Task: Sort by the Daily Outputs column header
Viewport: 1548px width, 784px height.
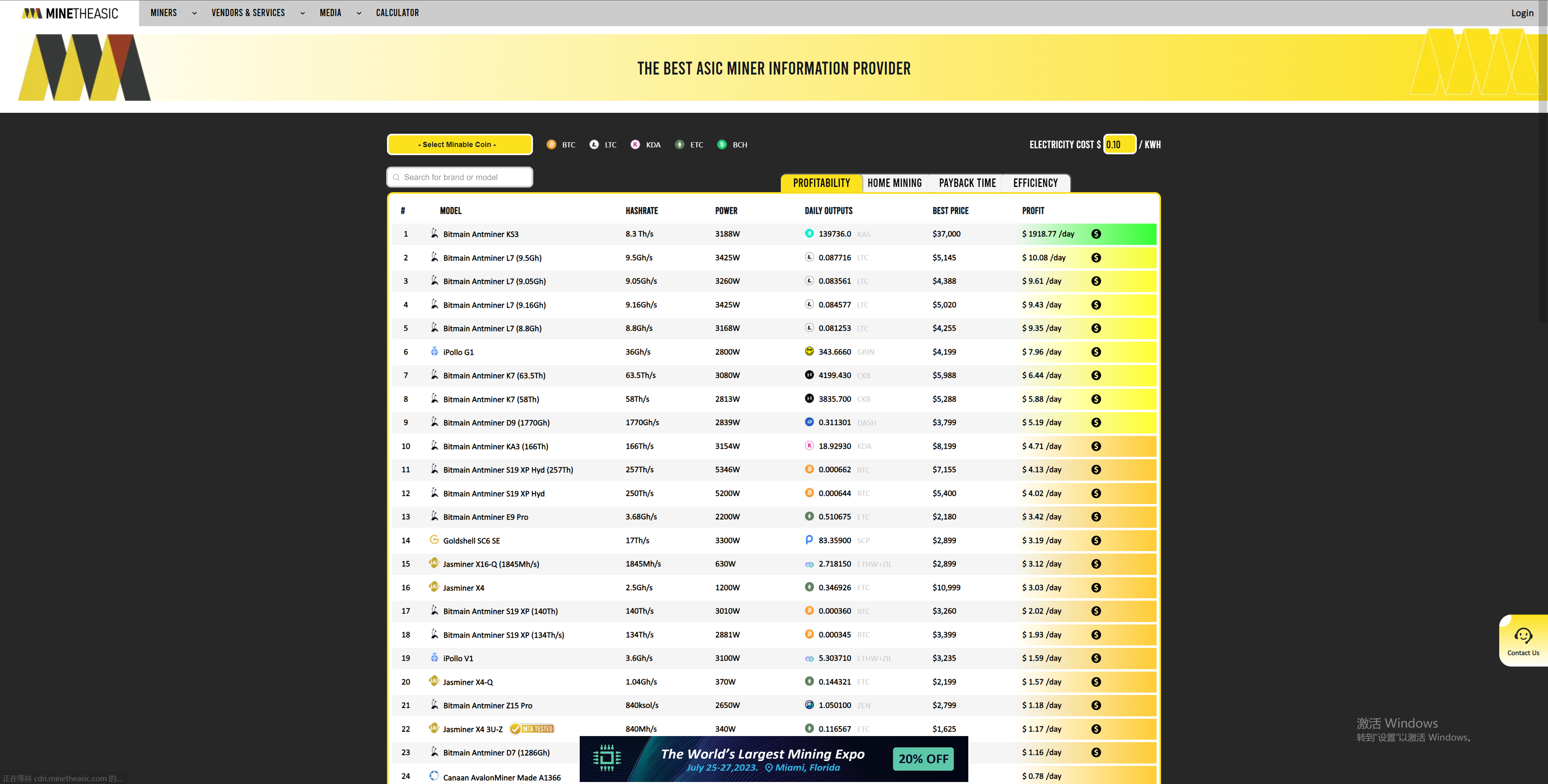Action: click(829, 211)
